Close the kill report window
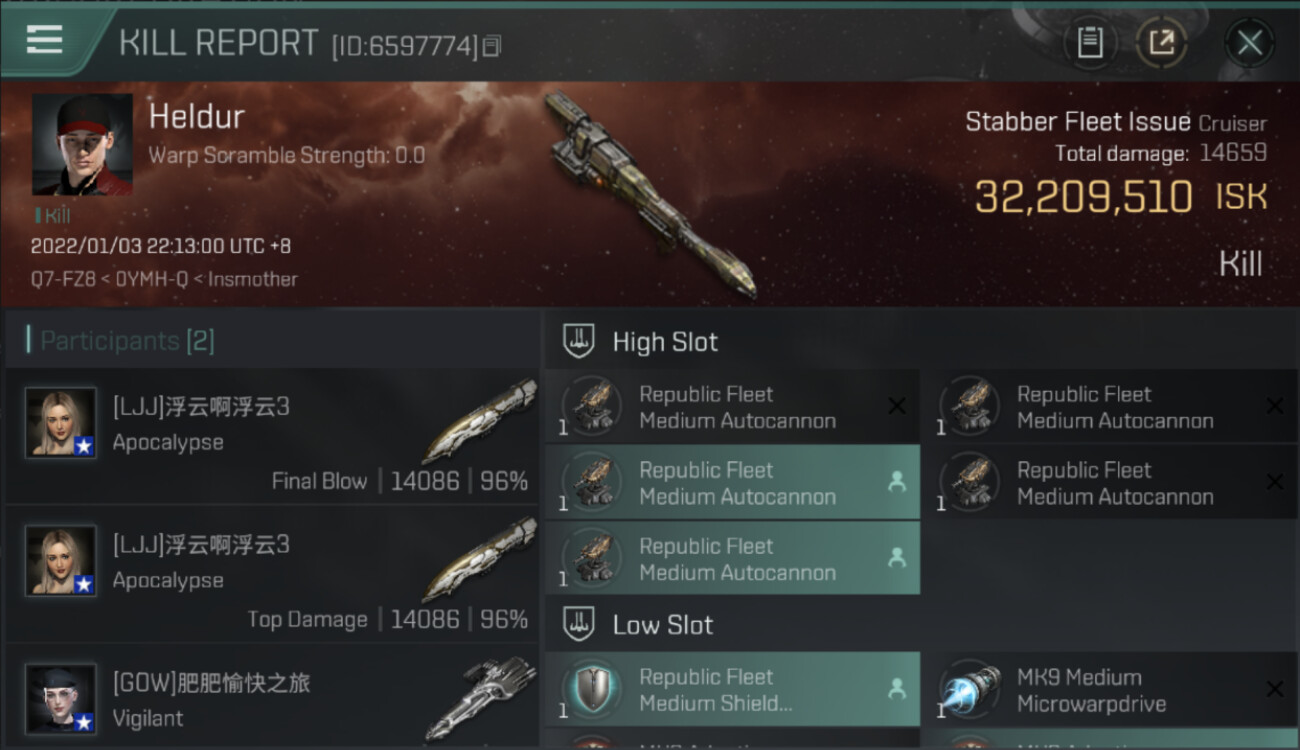1300x750 pixels. click(1249, 42)
